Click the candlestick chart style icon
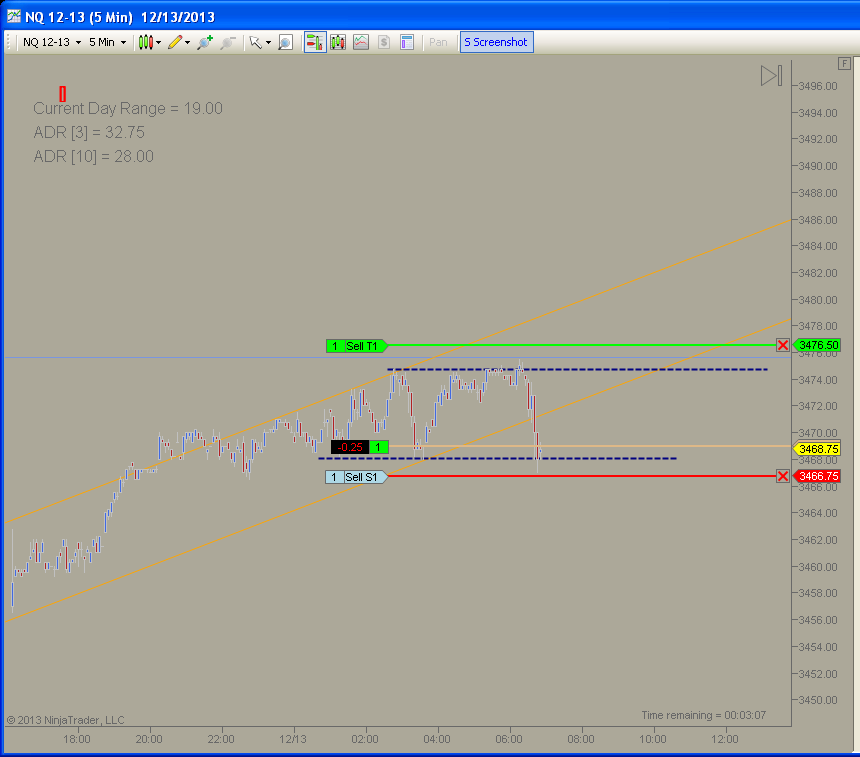The height and width of the screenshot is (757, 860). pyautogui.click(x=145, y=42)
